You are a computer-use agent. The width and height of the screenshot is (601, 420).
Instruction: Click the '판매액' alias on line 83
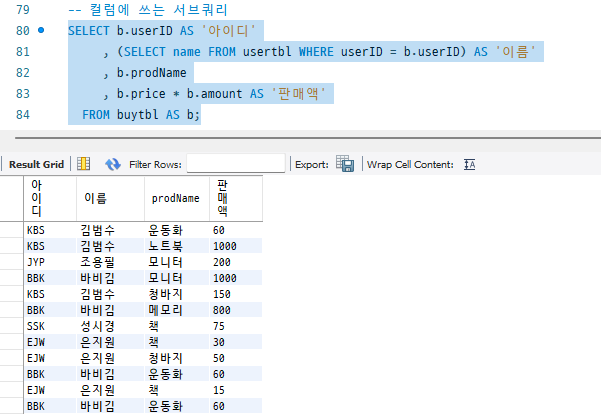pos(299,94)
